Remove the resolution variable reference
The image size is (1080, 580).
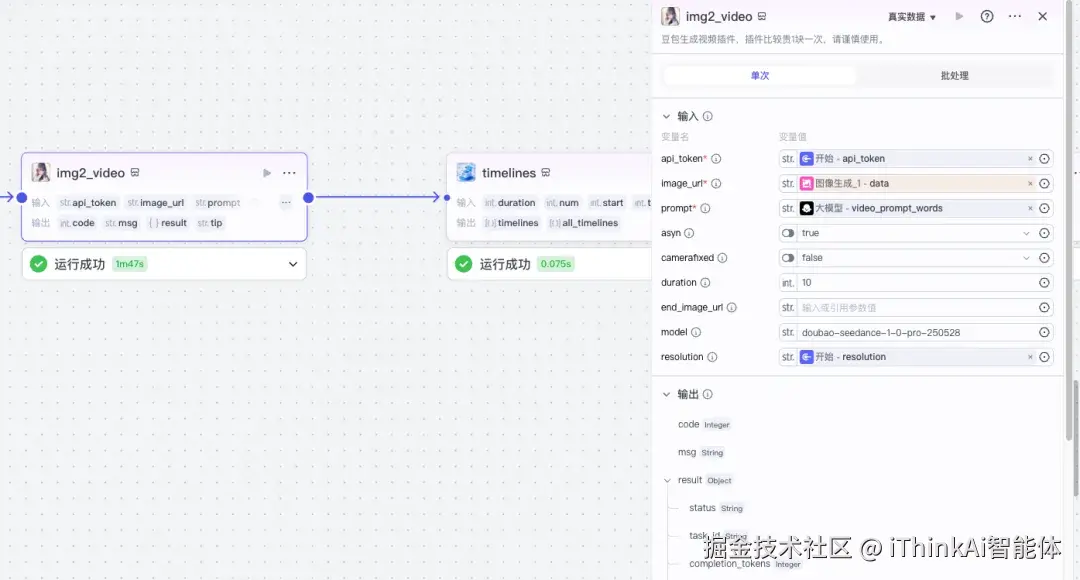tap(1030, 358)
